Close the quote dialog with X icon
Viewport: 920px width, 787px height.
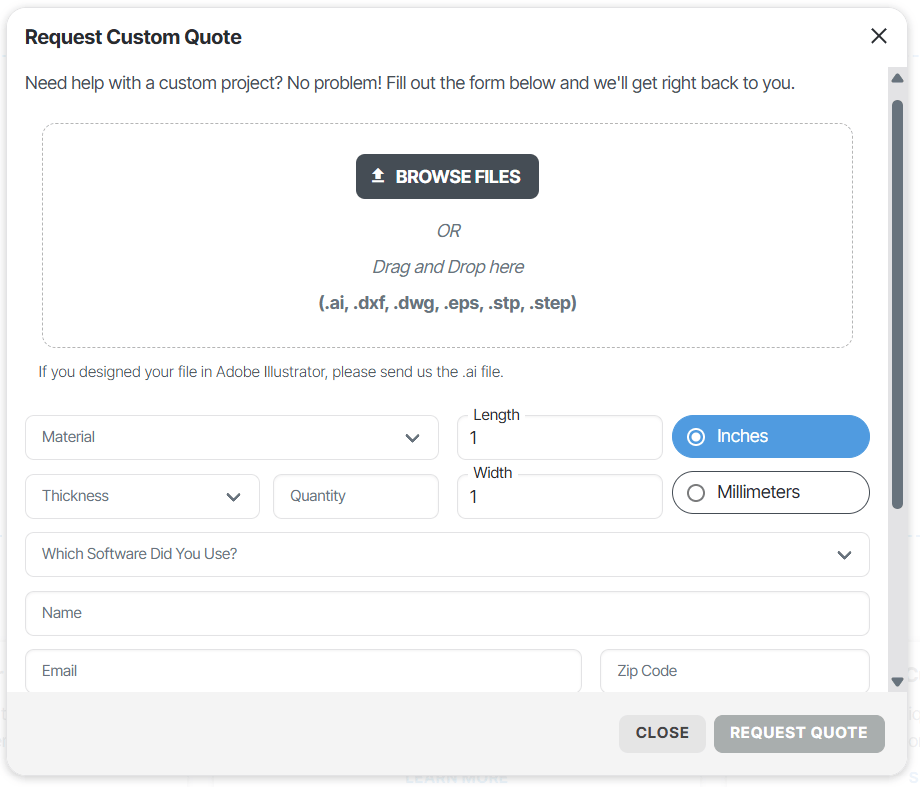pos(879,37)
